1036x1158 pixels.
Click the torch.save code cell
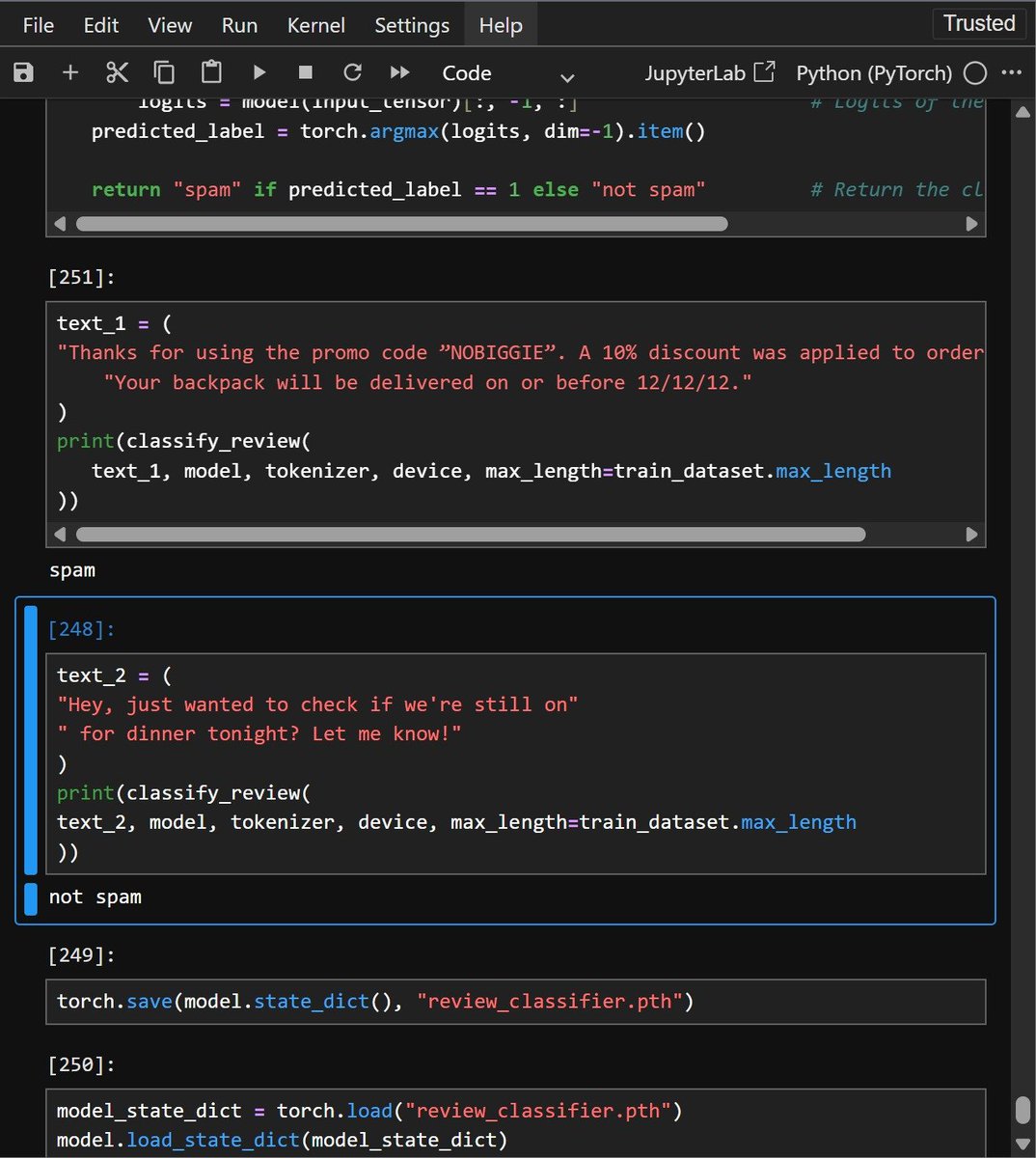516,1002
